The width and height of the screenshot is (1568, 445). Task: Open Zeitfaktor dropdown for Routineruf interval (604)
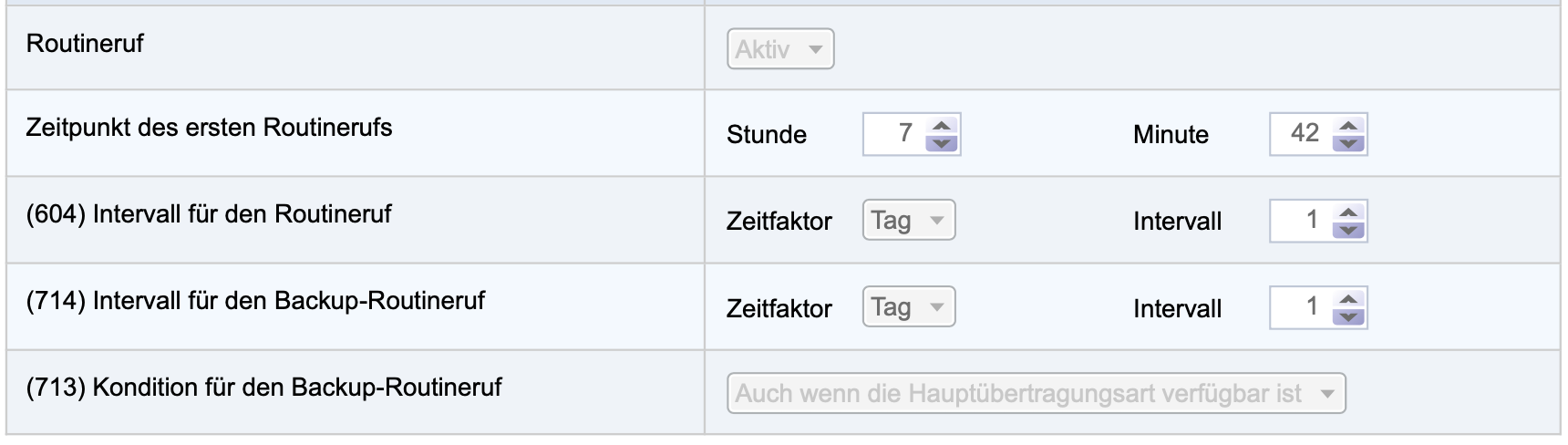[x=909, y=221]
